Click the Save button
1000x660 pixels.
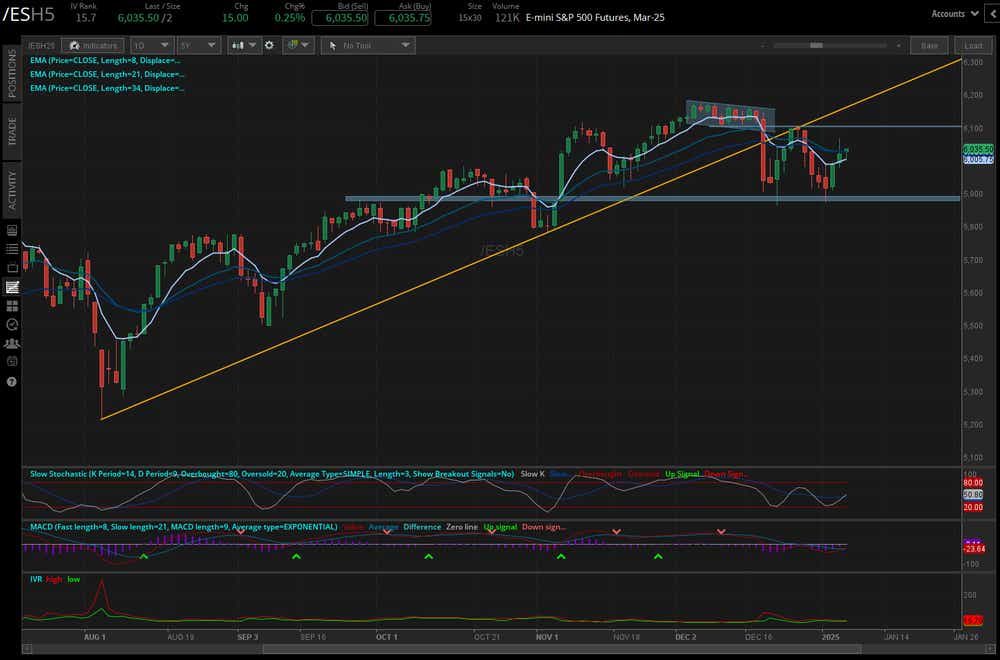[929, 45]
